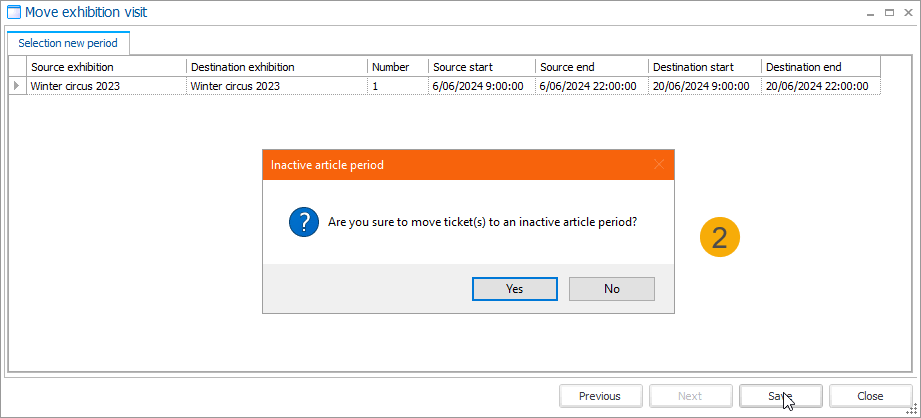Select the row indicator arrow of first row
This screenshot has width=921, height=418.
16,86
